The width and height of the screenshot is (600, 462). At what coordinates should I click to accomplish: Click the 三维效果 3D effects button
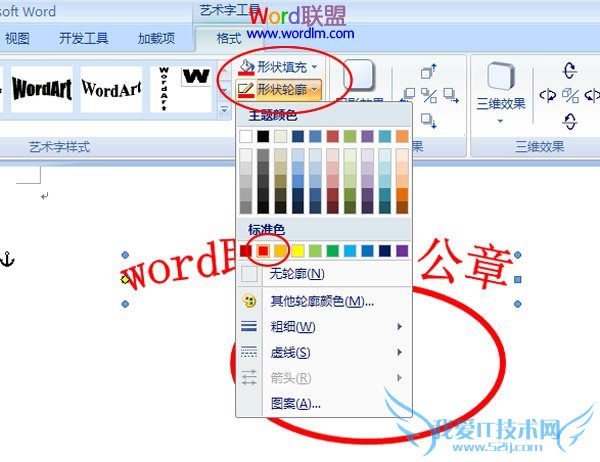501,92
